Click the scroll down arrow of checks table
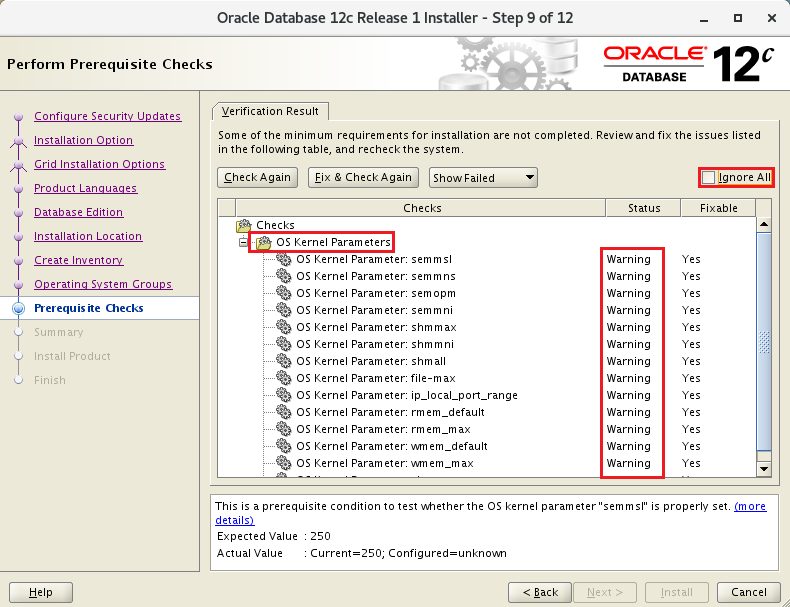 (764, 469)
